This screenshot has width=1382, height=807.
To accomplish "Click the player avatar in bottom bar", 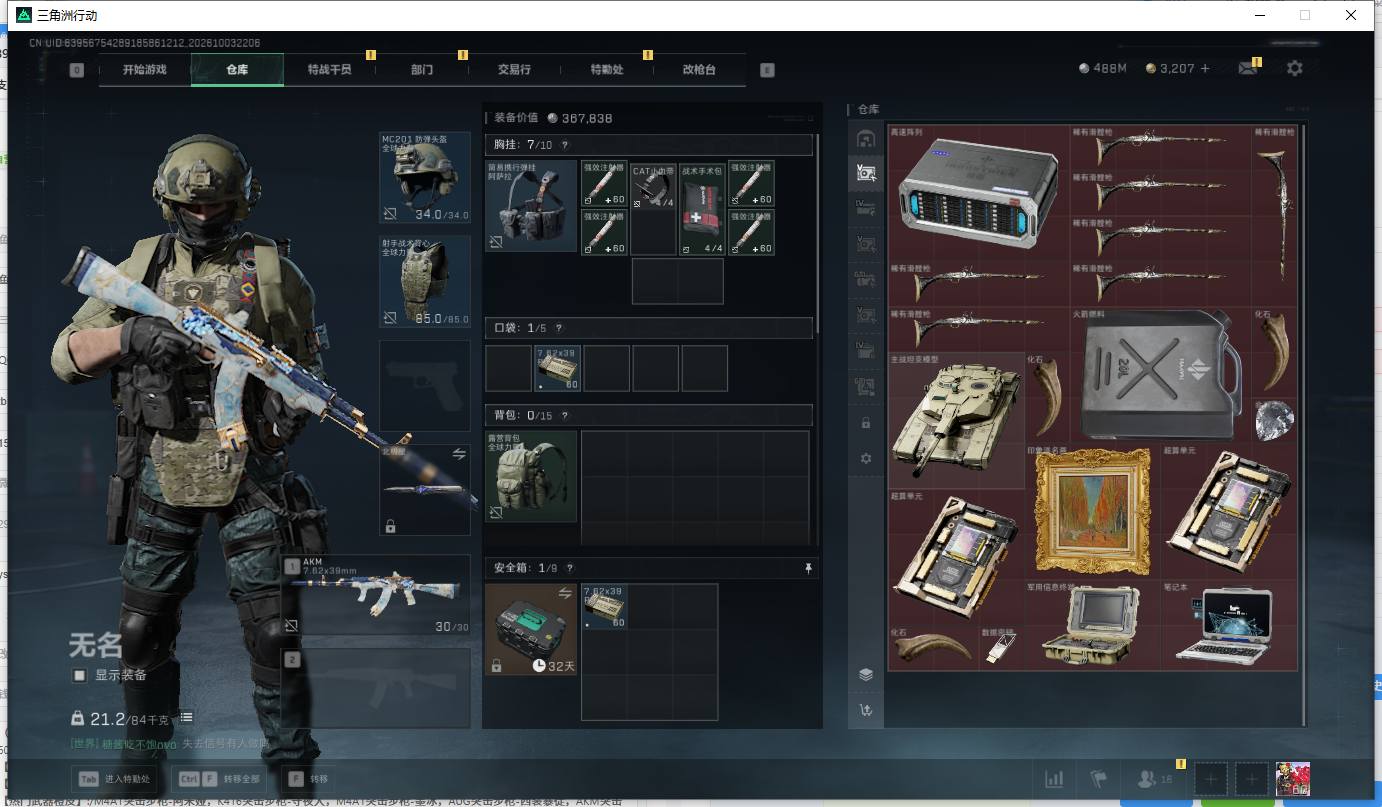I will click(1293, 779).
